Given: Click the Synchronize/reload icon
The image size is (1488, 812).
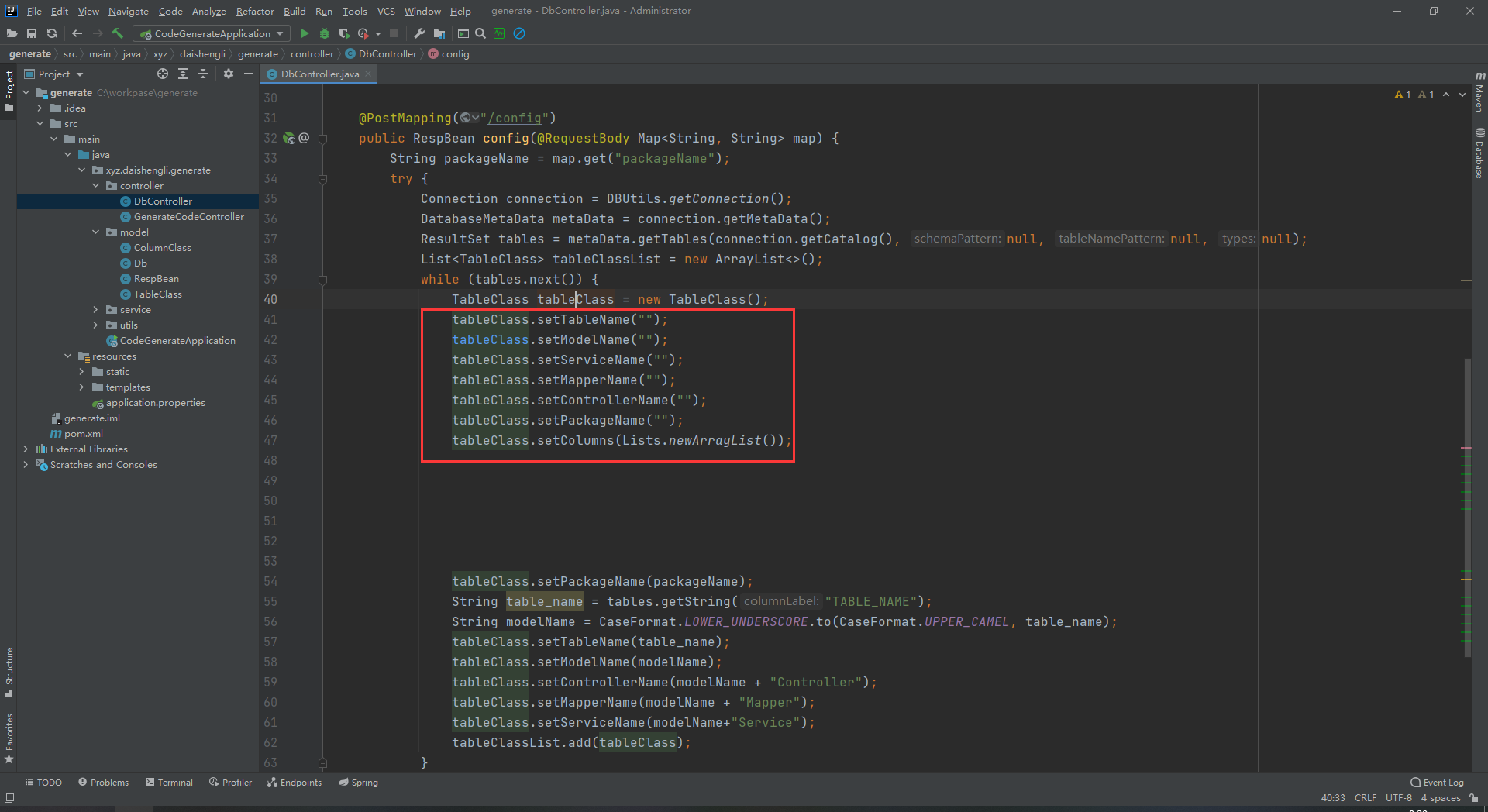Looking at the screenshot, I should 52,33.
